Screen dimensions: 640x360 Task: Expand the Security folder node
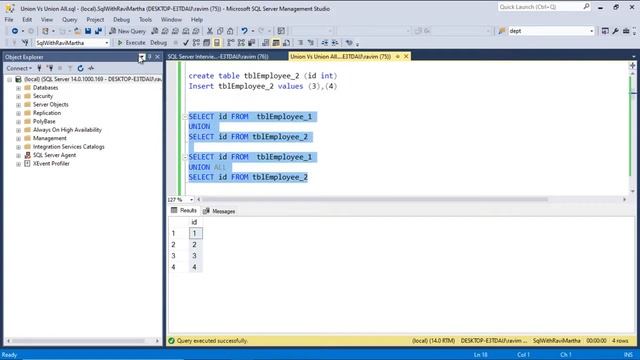click(x=18, y=96)
